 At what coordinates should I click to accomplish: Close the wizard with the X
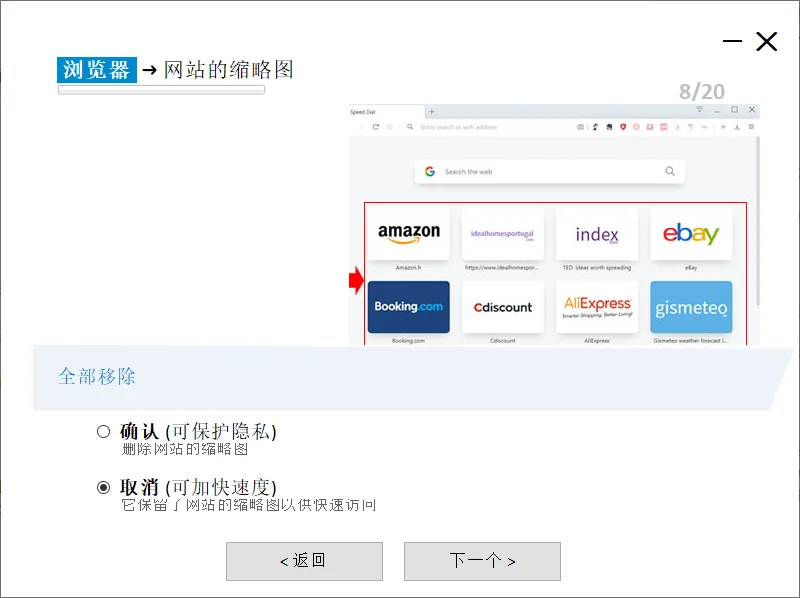pos(766,41)
